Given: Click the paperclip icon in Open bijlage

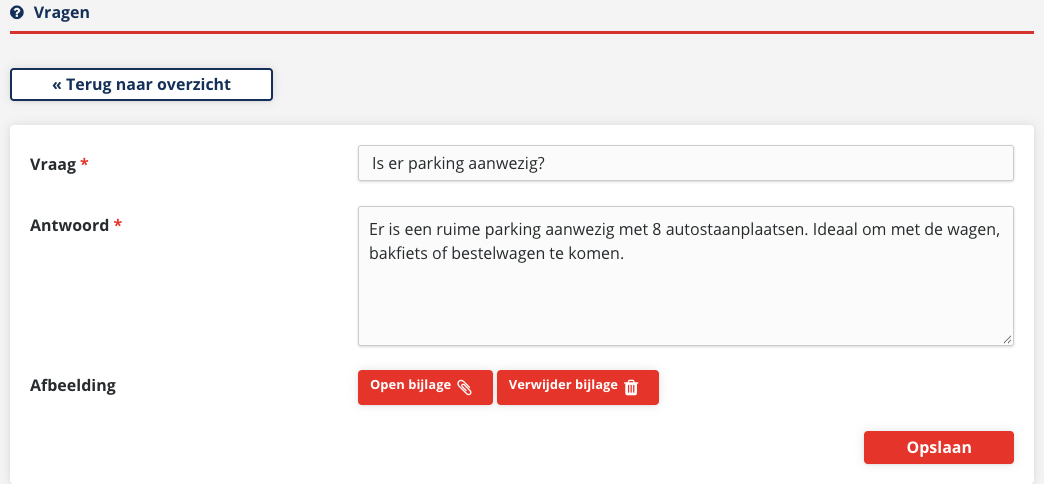Looking at the screenshot, I should (465, 387).
